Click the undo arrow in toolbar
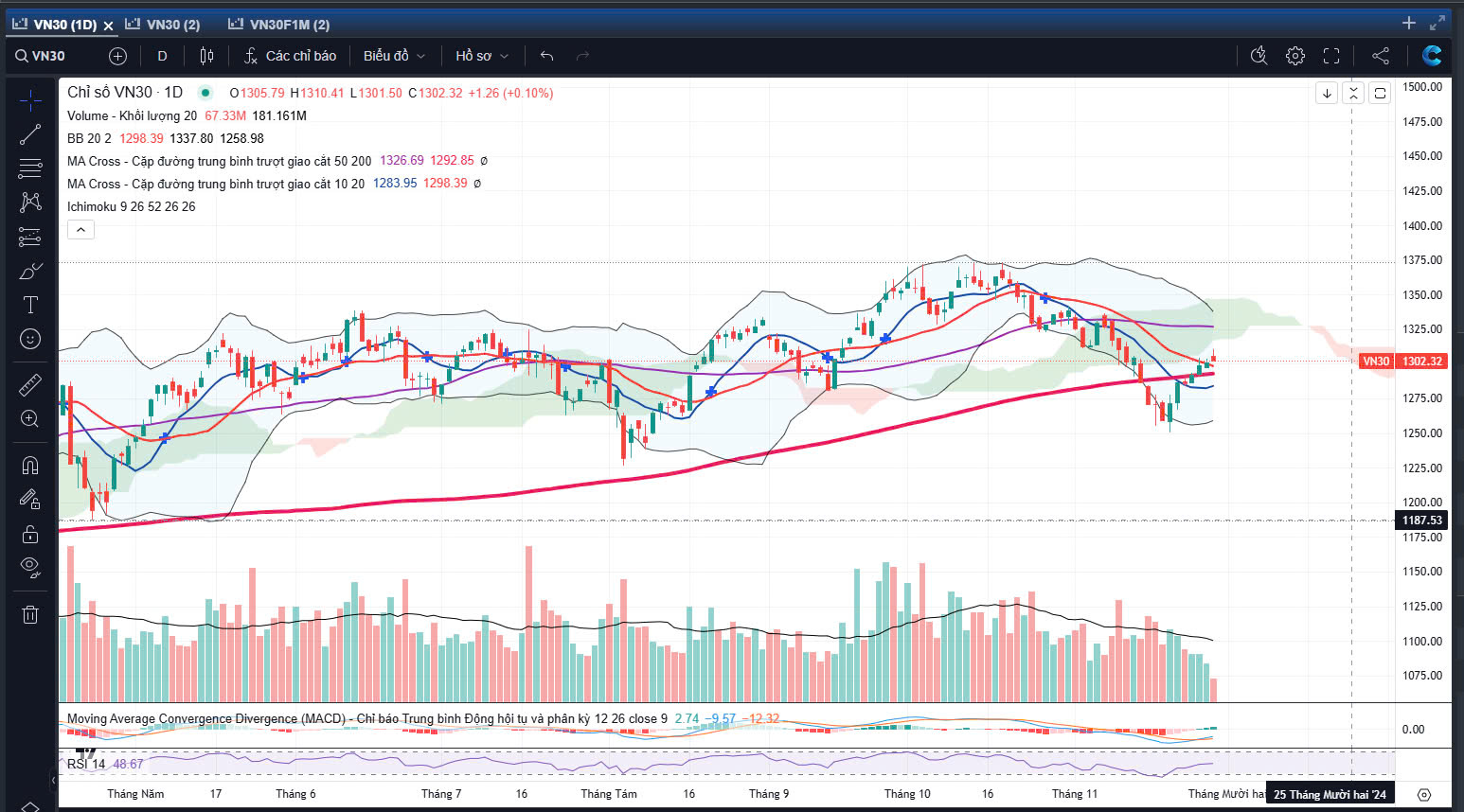Viewport: 1464px width, 812px height. (x=546, y=56)
